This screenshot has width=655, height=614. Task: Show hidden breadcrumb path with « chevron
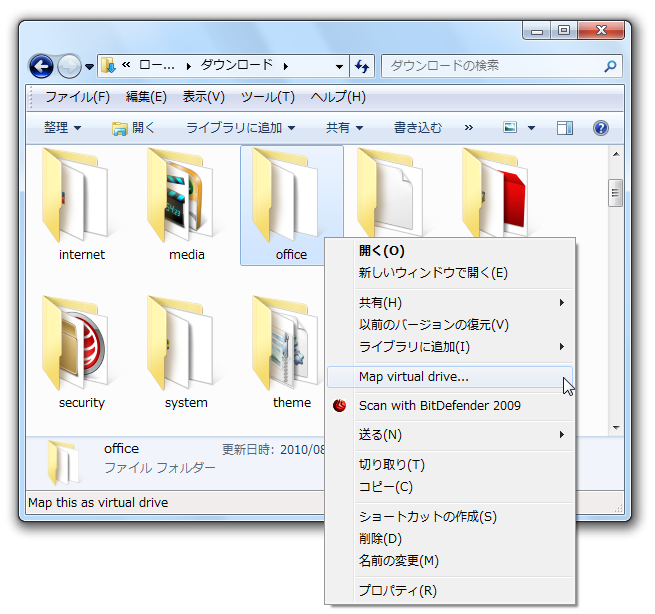pos(126,65)
